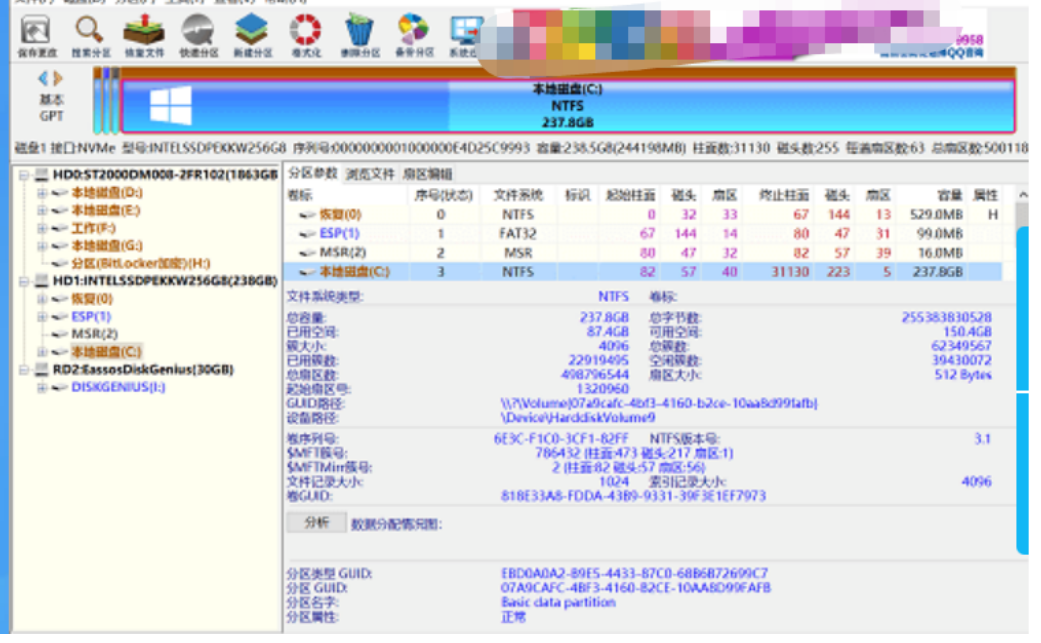Switch to the 扇区编辑 (Sector Editor) tab

(427, 174)
